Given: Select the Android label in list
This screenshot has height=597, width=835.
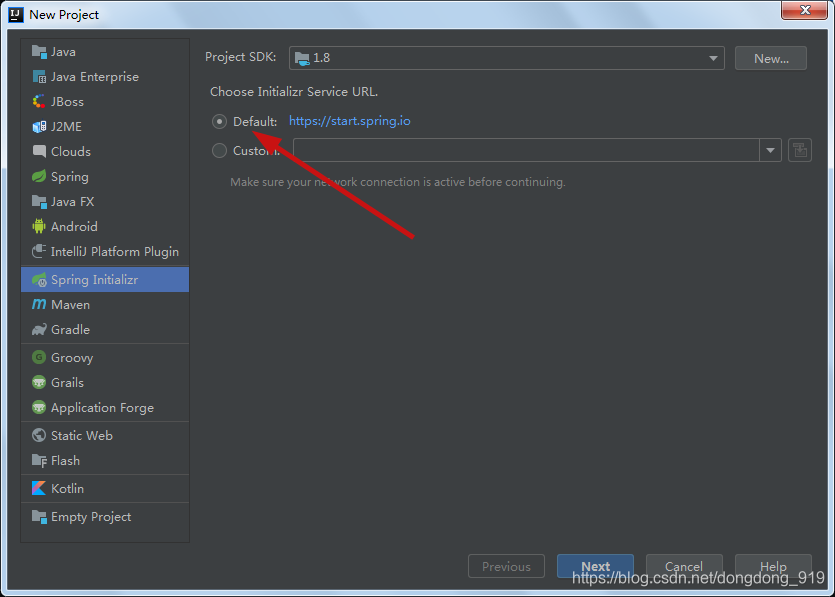Looking at the screenshot, I should [74, 226].
